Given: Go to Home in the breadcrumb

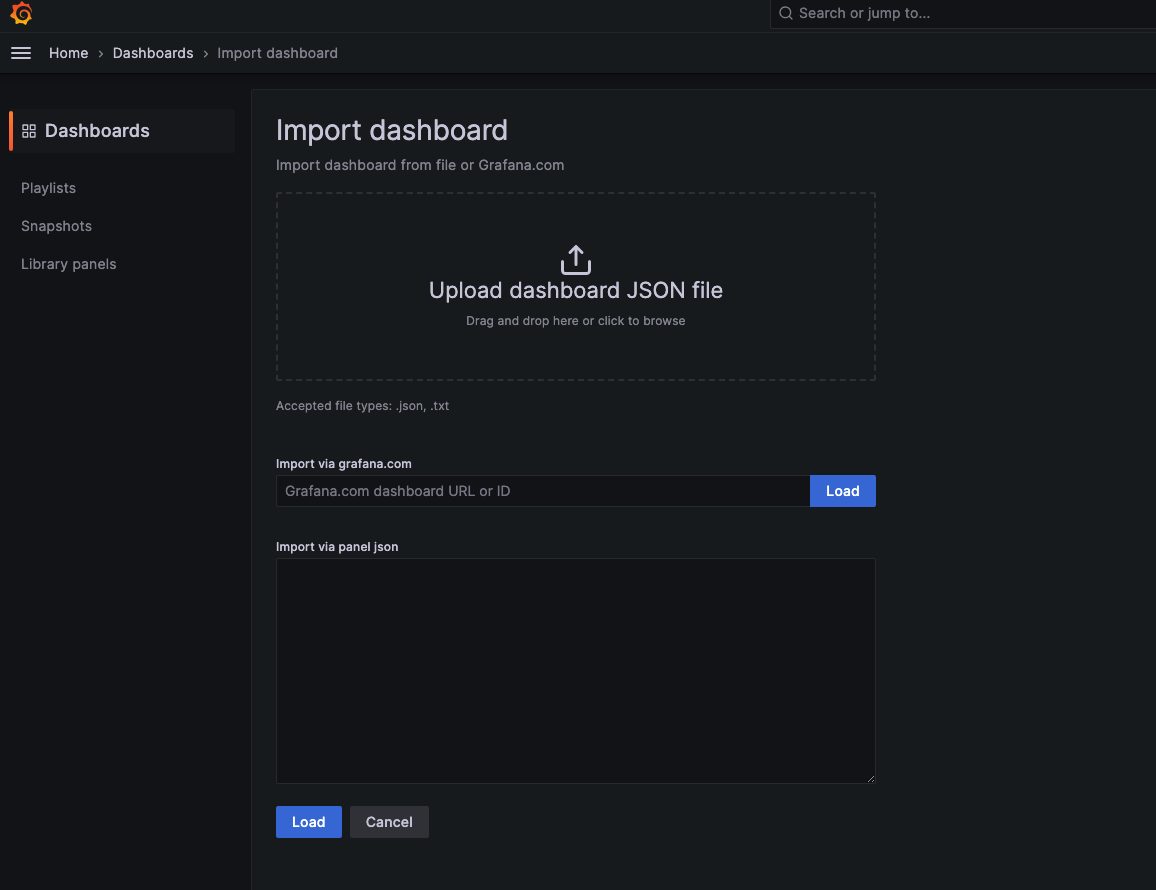Looking at the screenshot, I should [68, 53].
